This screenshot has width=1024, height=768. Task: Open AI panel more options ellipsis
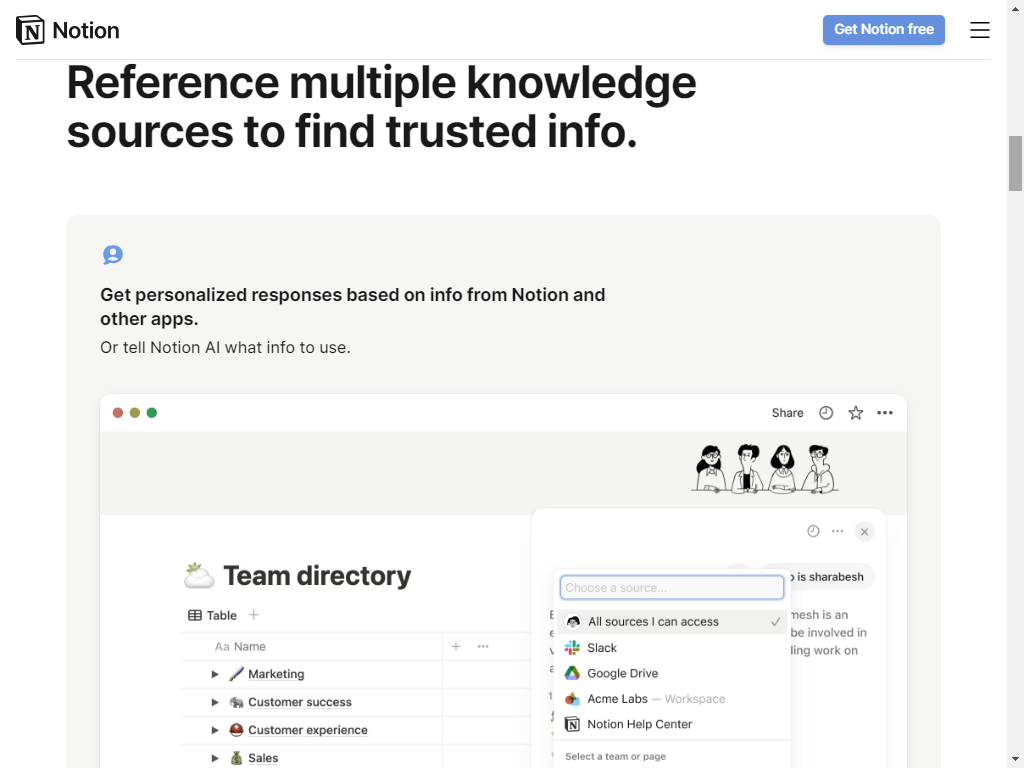click(x=837, y=531)
